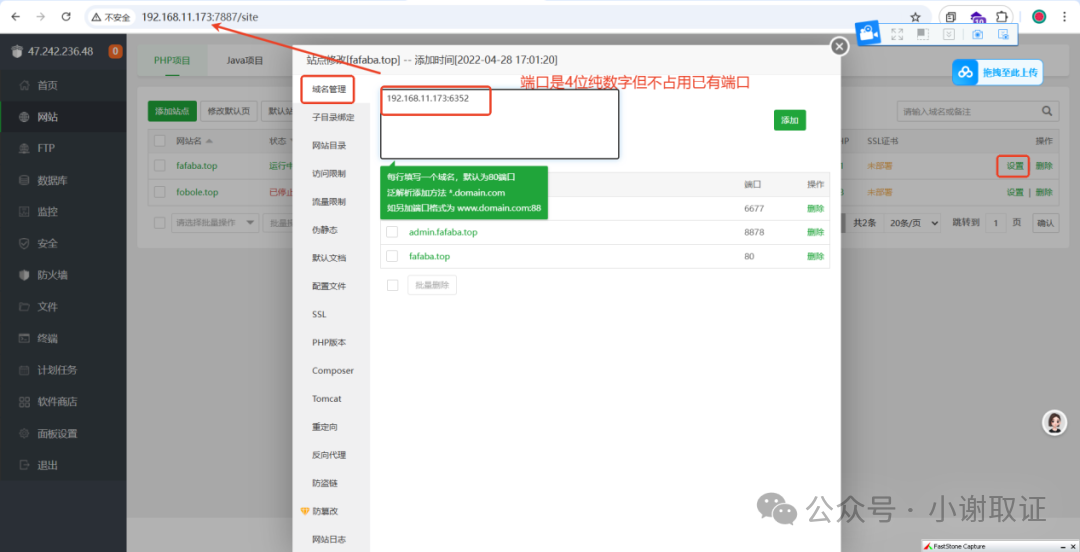
Task: Click the cloud upload 拖拽至此上传 widget
Action: [x=997, y=72]
